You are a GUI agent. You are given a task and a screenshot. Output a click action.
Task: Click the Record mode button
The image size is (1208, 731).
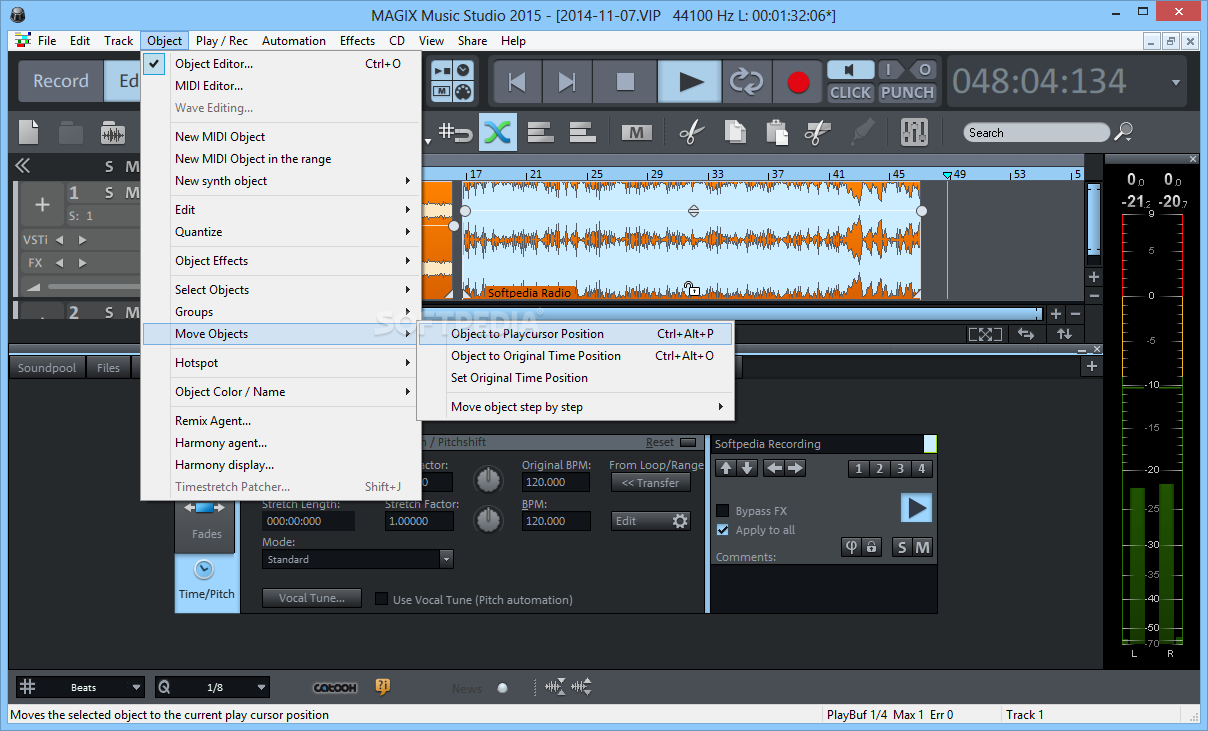61,81
